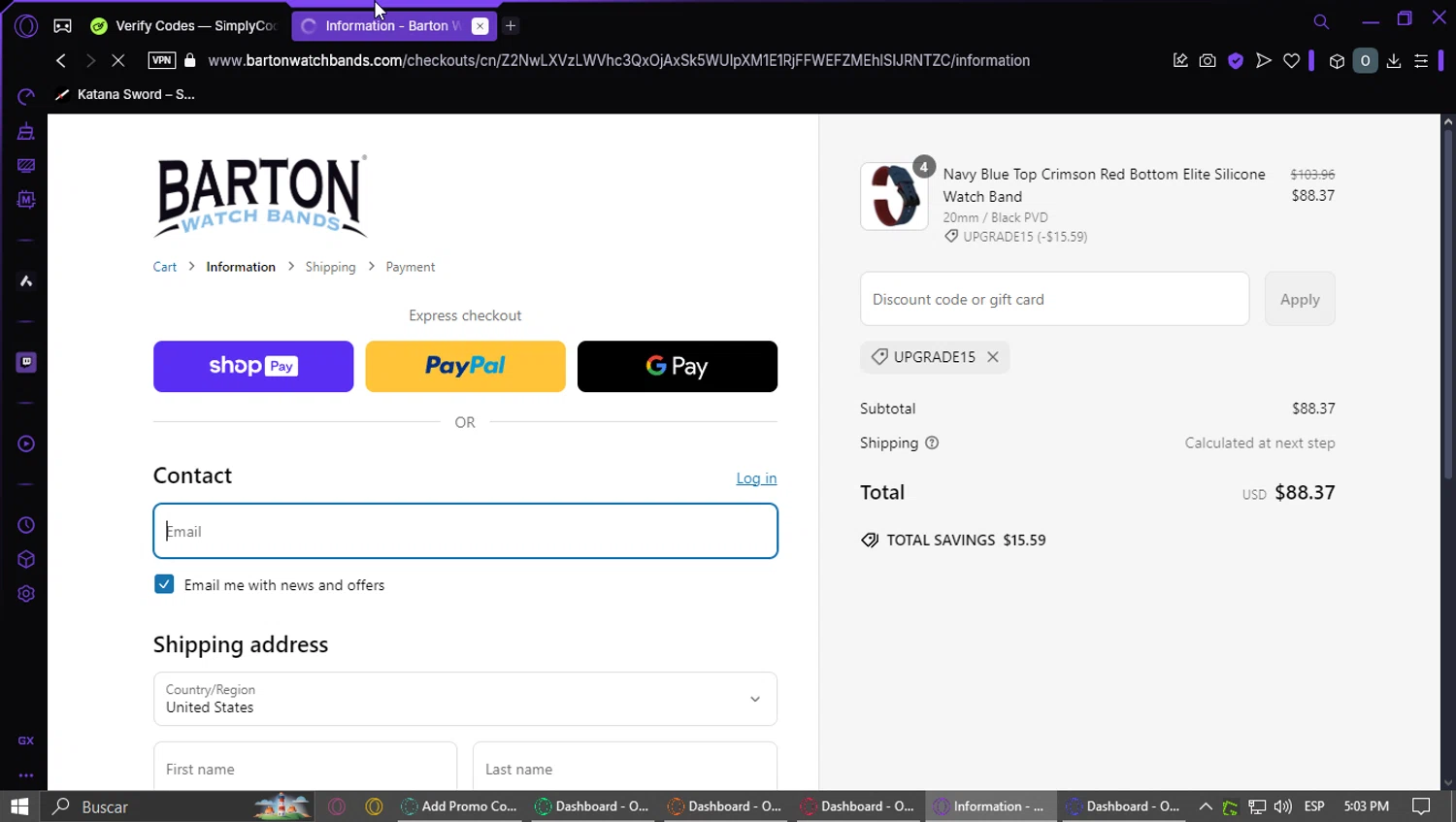Screen dimensions: 1456x822
Task: Click the discount code or gift card field
Action: click(1054, 299)
